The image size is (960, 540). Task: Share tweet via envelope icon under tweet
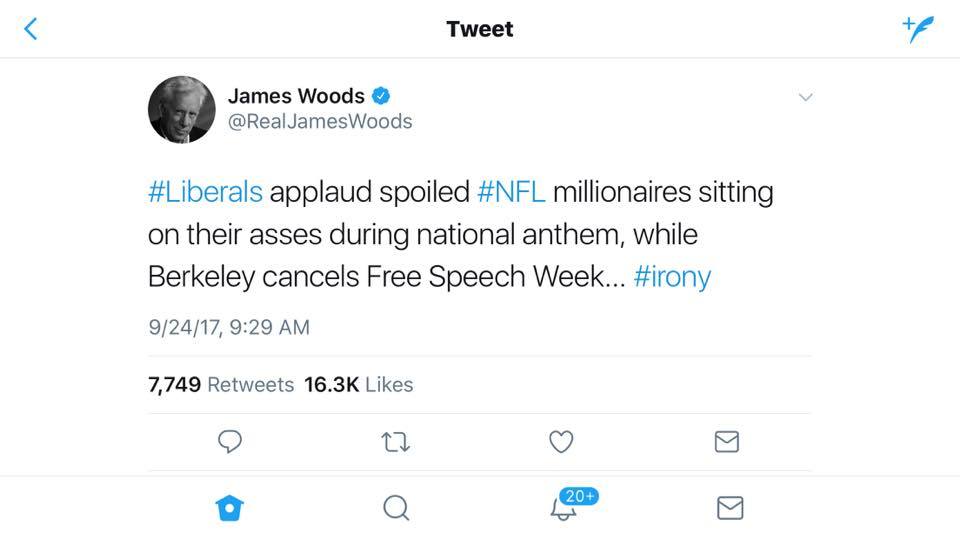(x=727, y=441)
